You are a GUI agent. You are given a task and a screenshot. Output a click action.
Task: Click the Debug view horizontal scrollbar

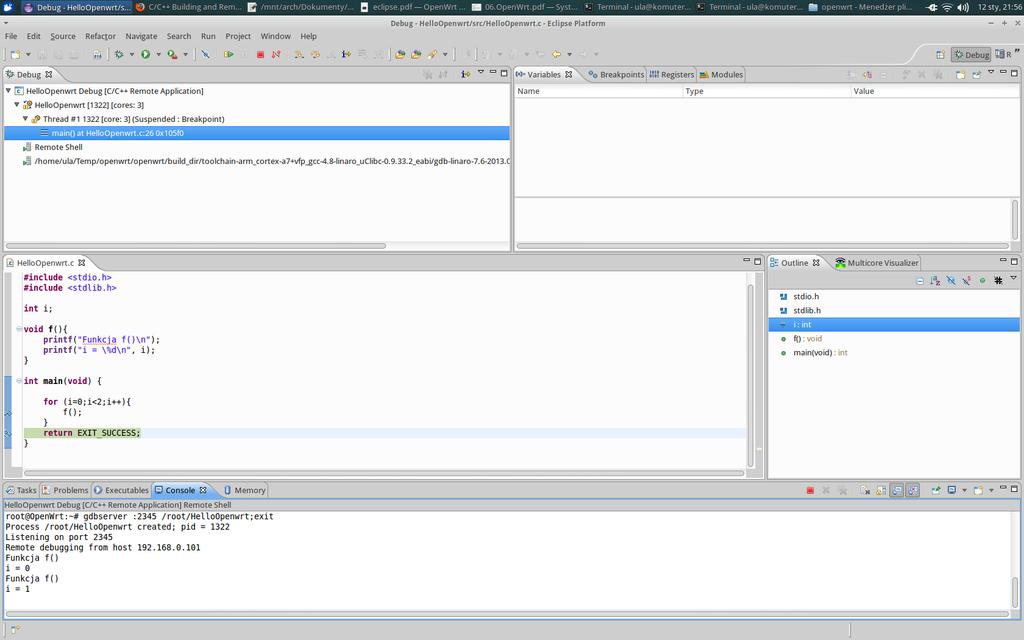(196, 246)
